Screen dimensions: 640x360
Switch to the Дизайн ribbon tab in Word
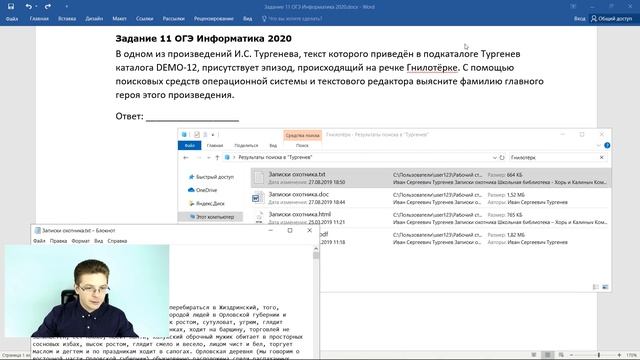point(94,19)
